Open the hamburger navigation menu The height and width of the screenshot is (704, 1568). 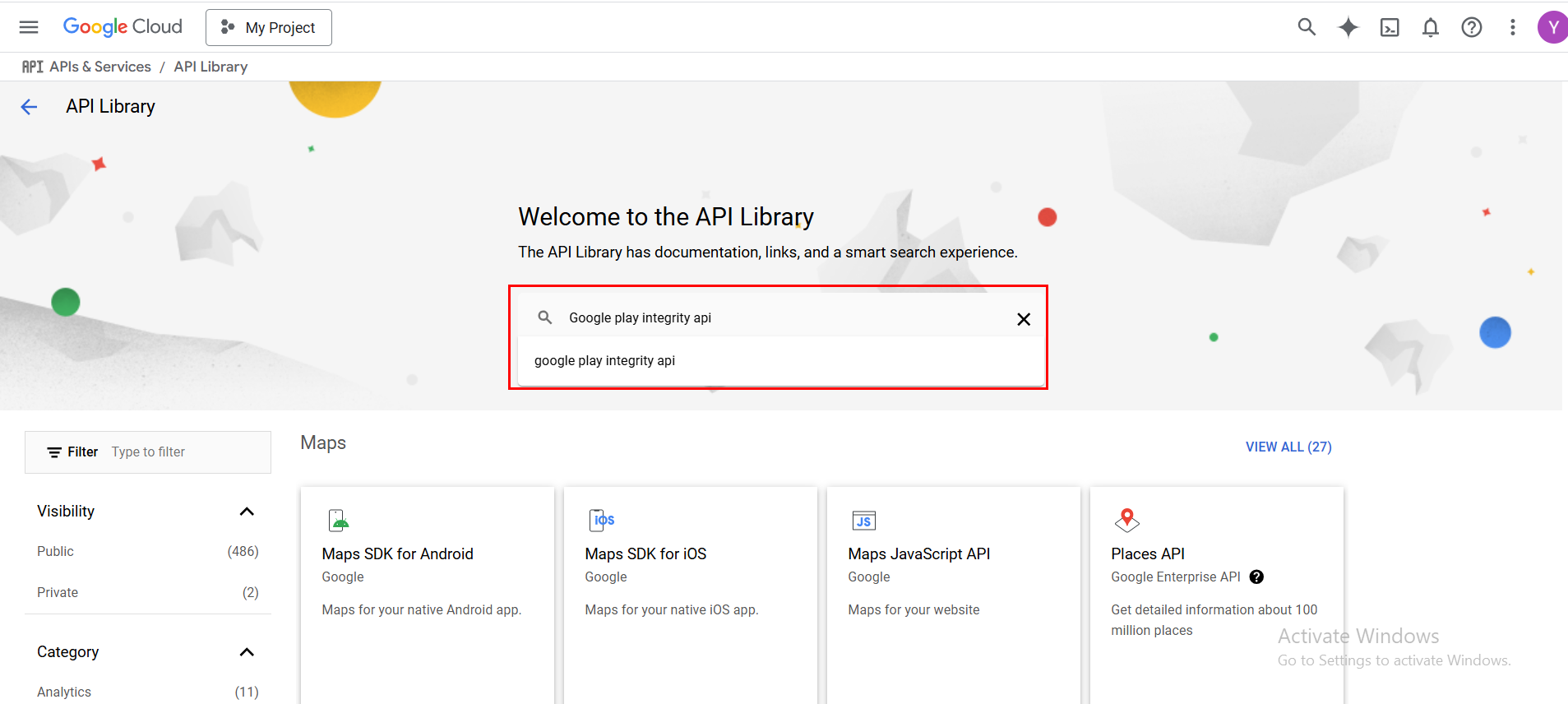29,27
